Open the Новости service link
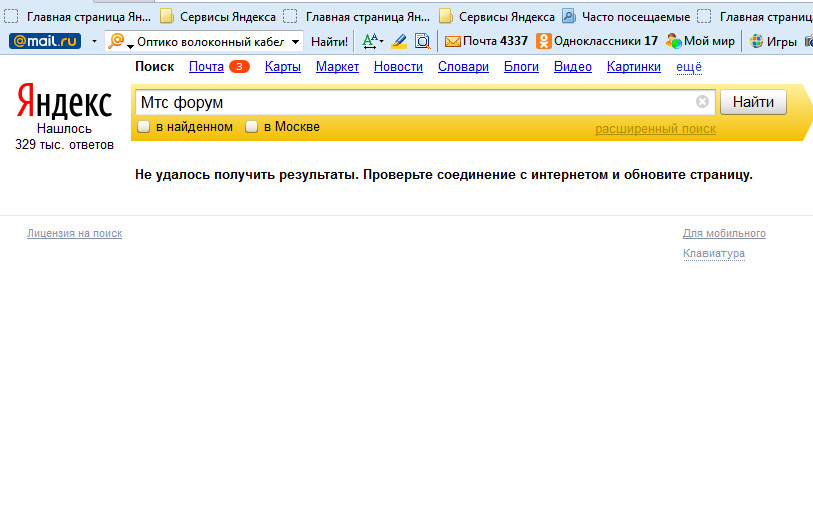 coord(398,67)
